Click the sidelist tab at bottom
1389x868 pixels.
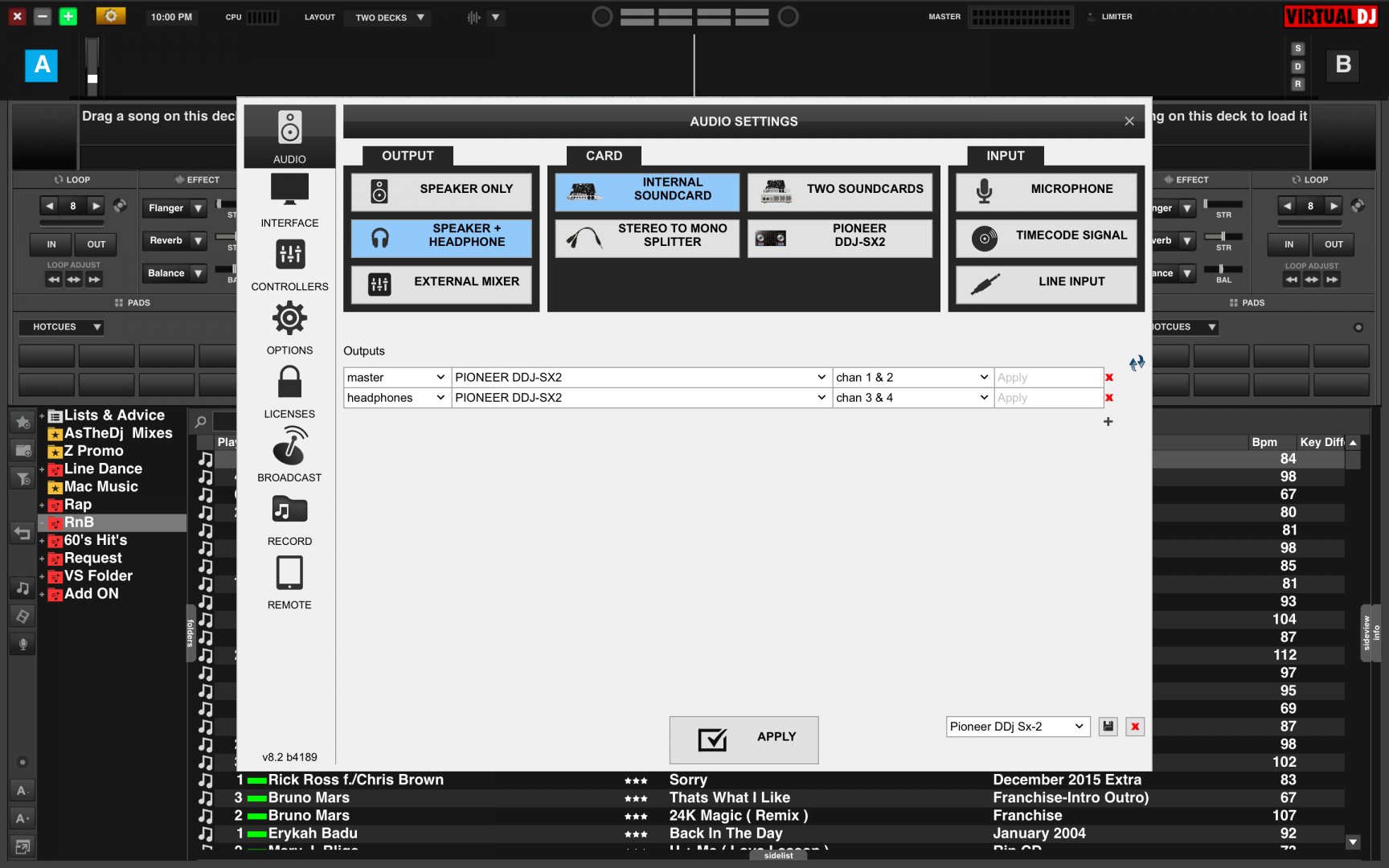[x=778, y=855]
